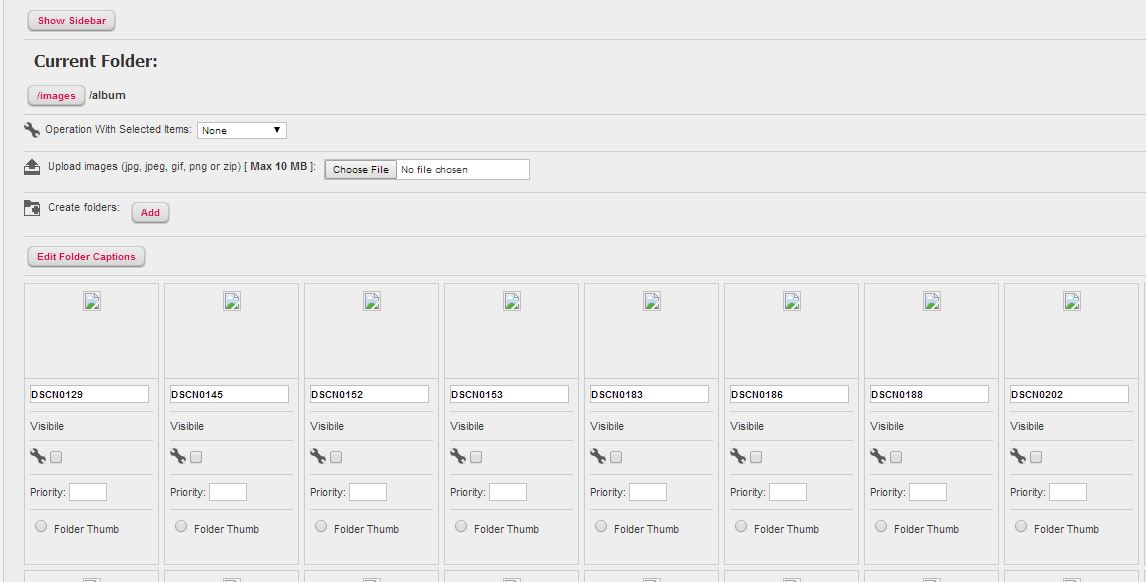Click the Show Sidebar button
Viewport: 1146px width, 582px height.
[72, 20]
